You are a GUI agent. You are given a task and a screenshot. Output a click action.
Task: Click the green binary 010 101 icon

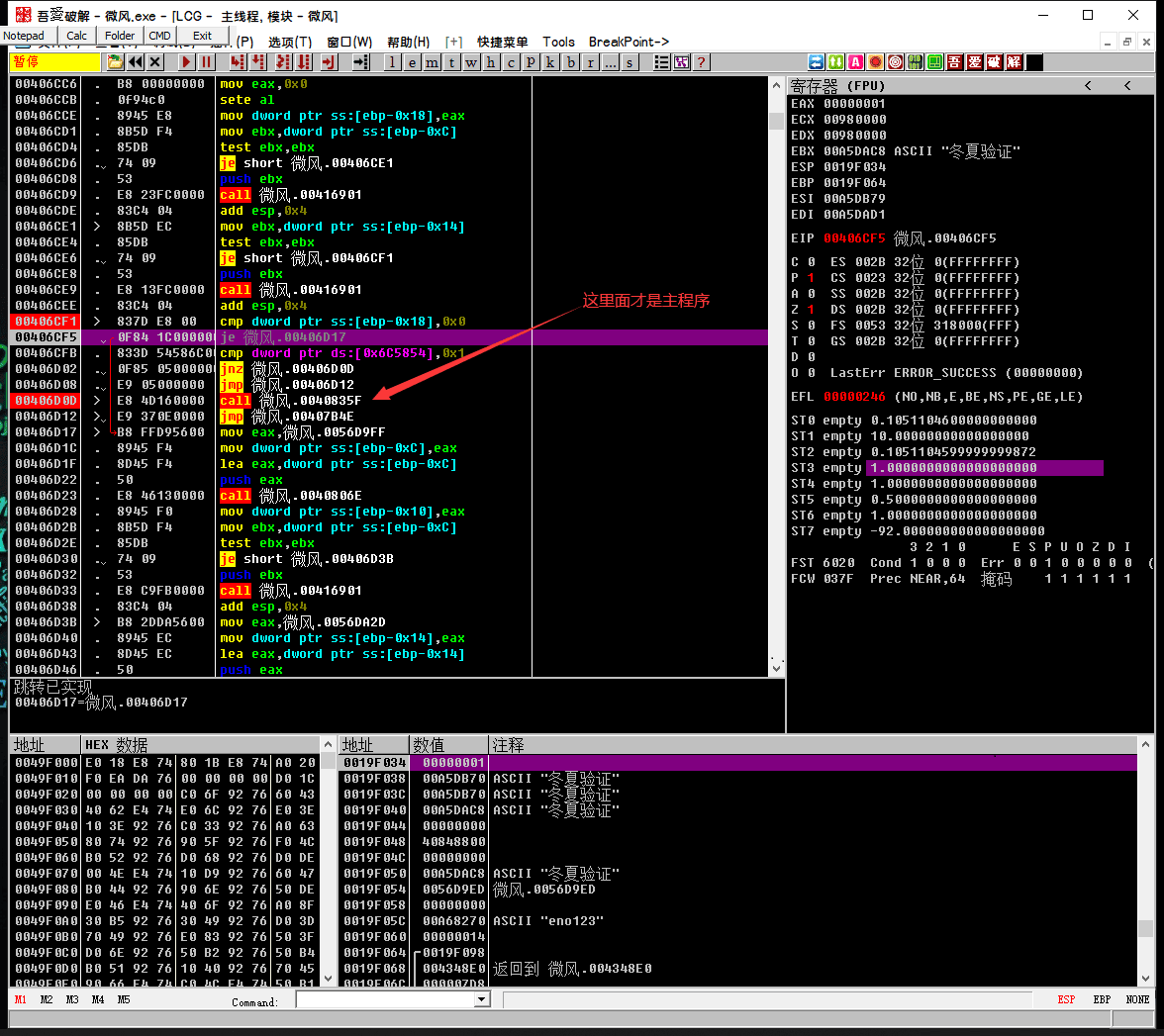point(916,62)
